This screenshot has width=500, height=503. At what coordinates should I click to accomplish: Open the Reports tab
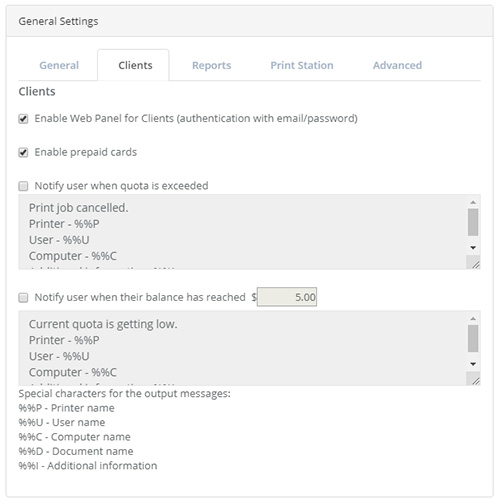click(211, 65)
